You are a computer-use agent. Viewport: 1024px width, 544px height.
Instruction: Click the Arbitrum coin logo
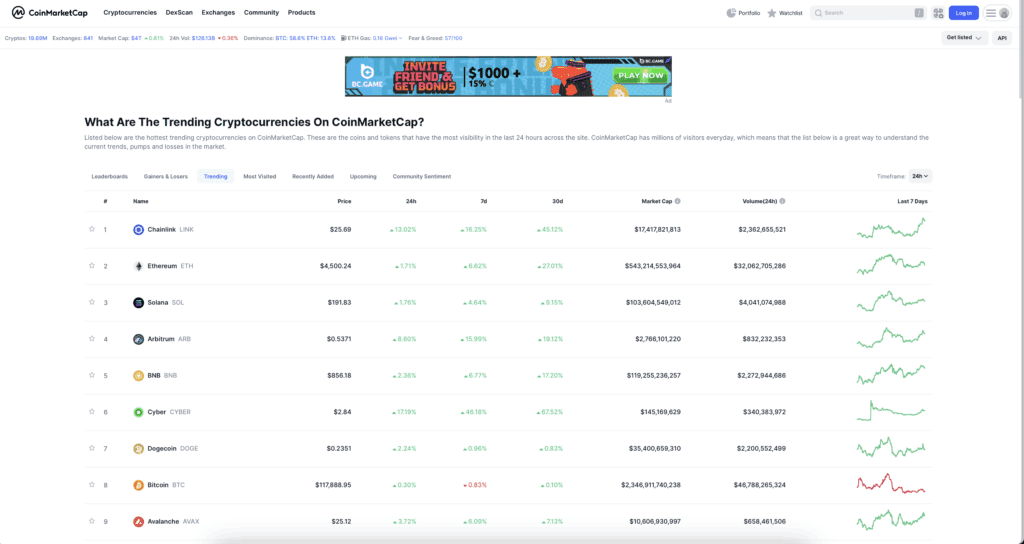[138, 340]
